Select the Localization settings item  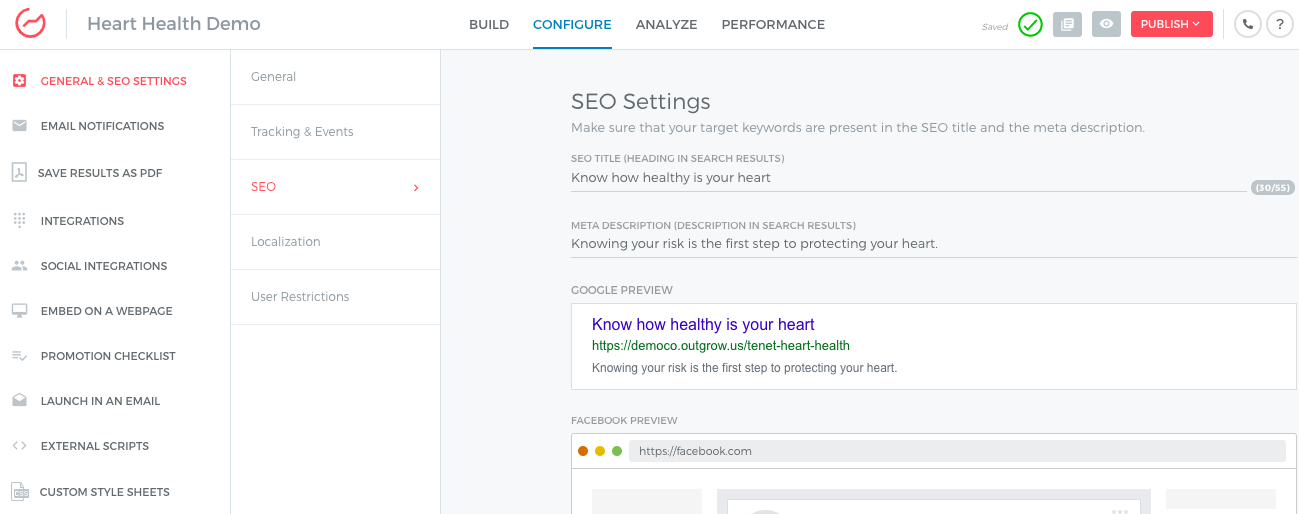click(x=335, y=242)
